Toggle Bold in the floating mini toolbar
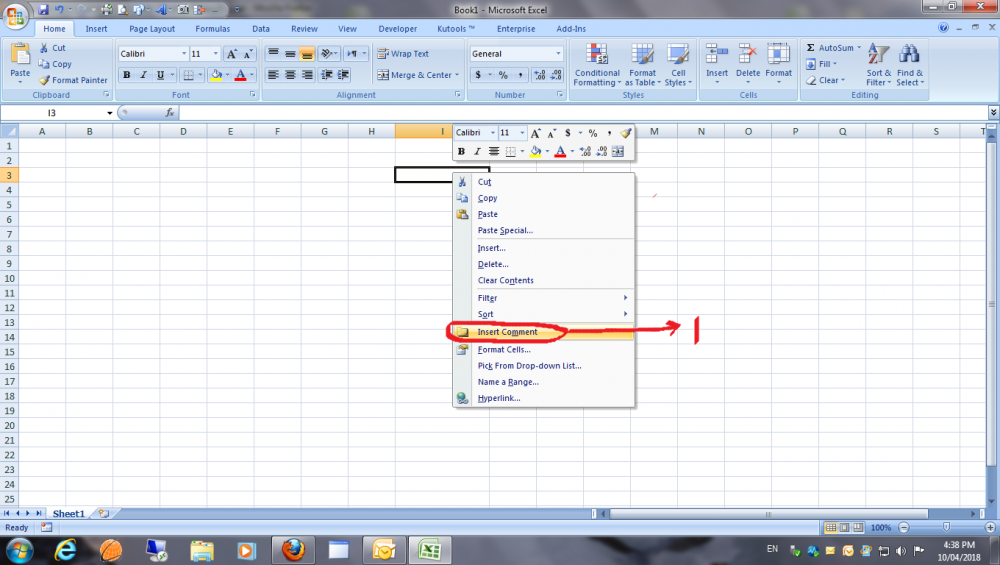 click(x=461, y=152)
